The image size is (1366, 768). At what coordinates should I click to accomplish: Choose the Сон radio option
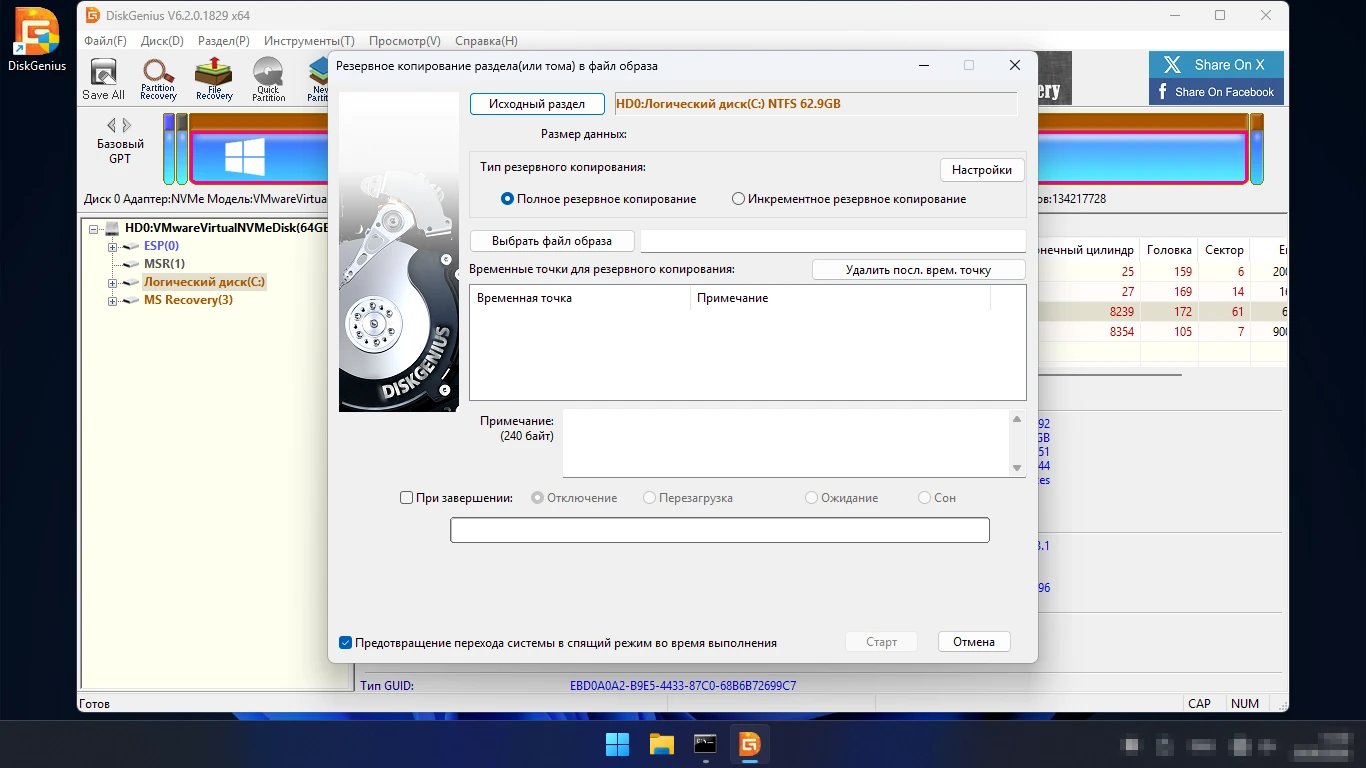pos(925,497)
